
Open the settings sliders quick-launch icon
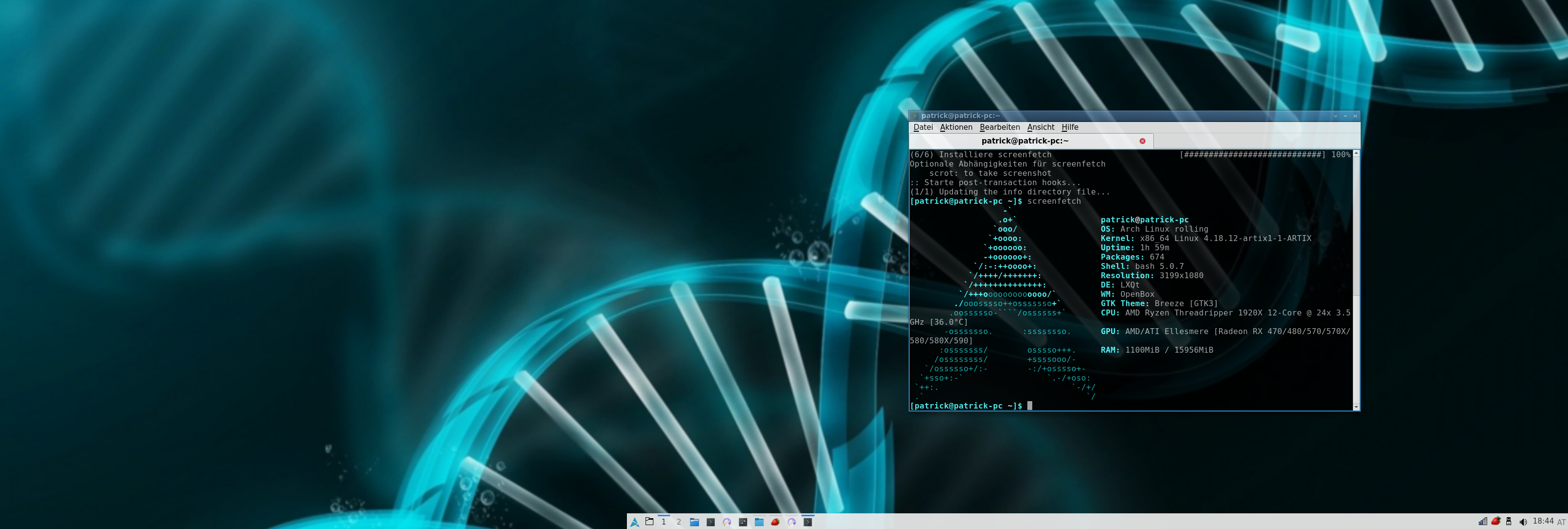click(743, 522)
